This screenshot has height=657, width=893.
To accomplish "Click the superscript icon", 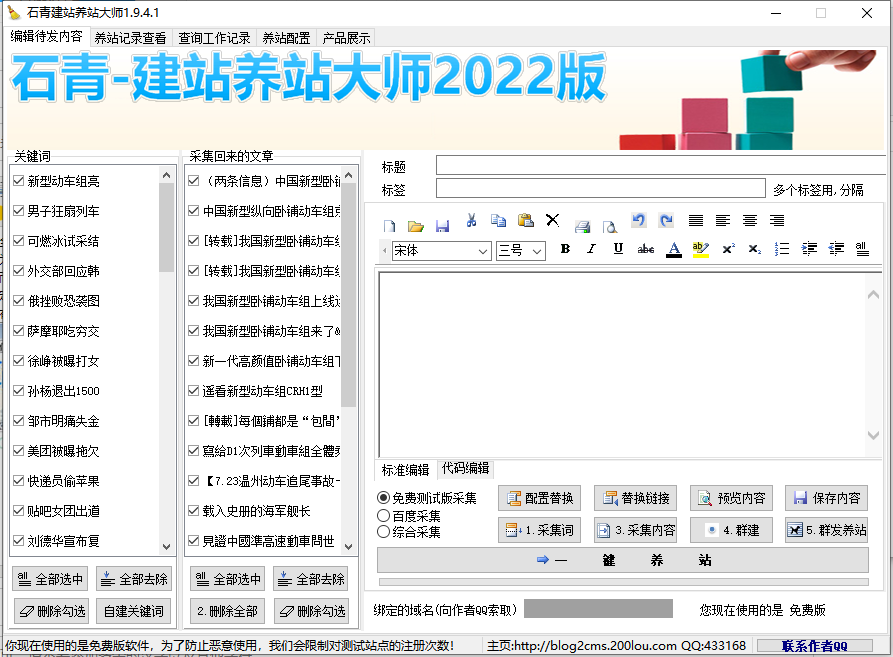I will point(728,250).
